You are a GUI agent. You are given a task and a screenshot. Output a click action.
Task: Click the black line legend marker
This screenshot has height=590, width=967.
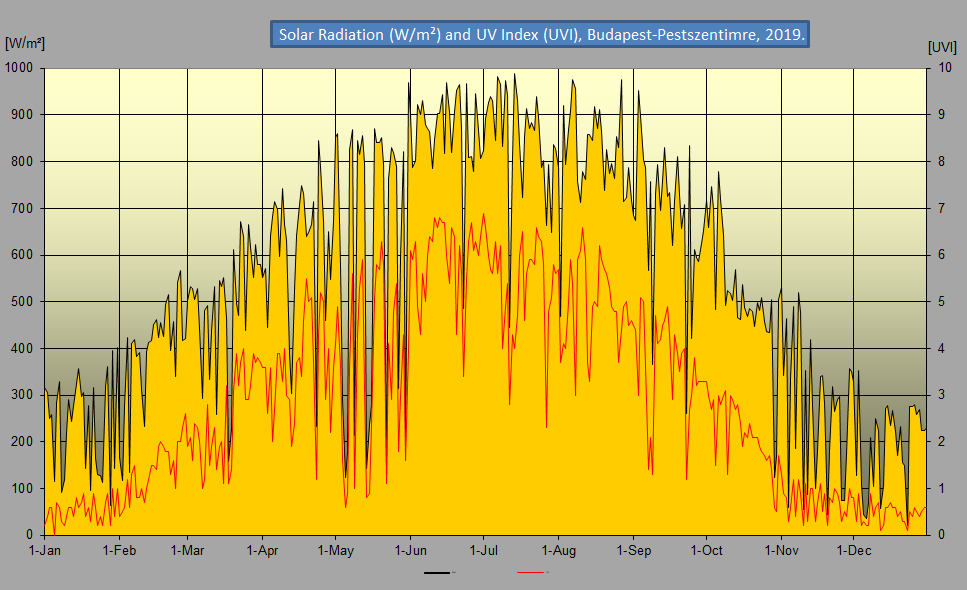438,573
